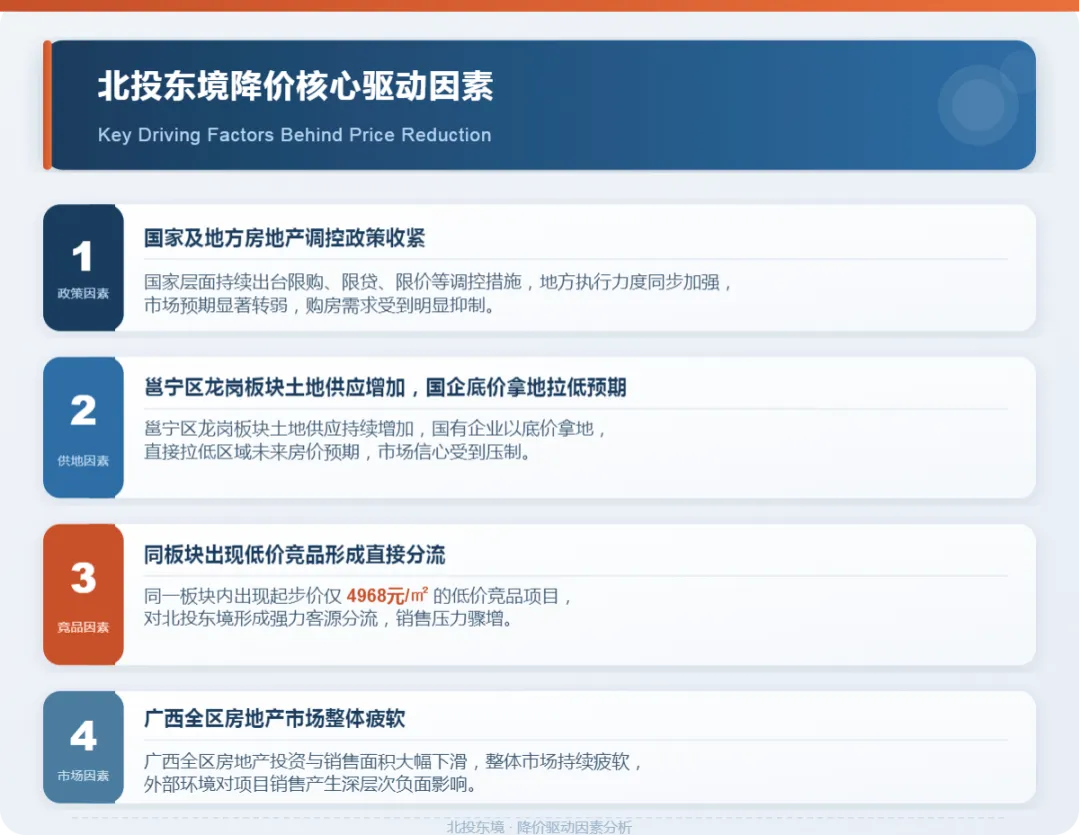This screenshot has height=835, width=1080.
Task: Click the footer 北投东境 · 降价驱动因素分析
Action: pos(539,827)
